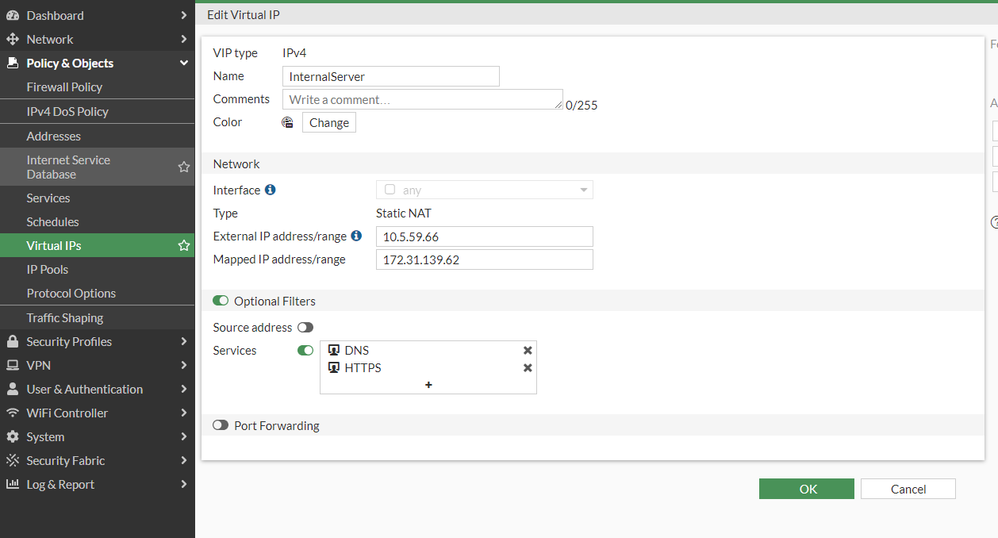Click the Interface info icon
Image resolution: width=998 pixels, height=538 pixels.
pos(270,190)
